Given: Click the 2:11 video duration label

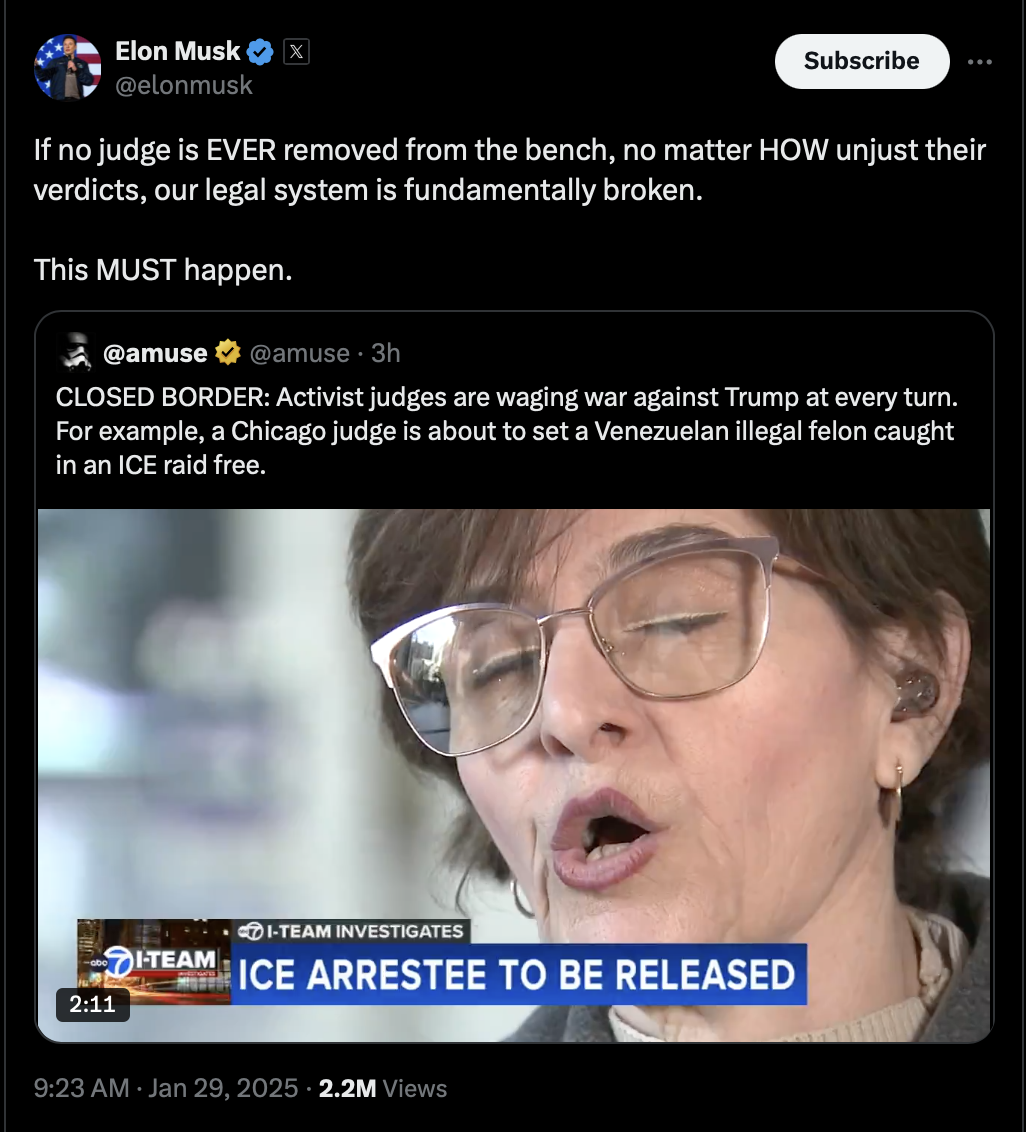Looking at the screenshot, I should tap(92, 1004).
